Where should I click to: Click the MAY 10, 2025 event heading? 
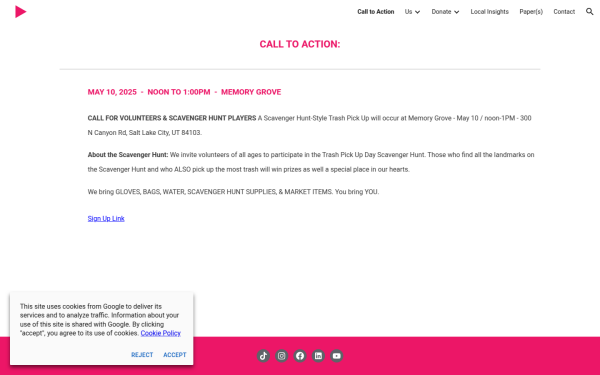tap(184, 92)
